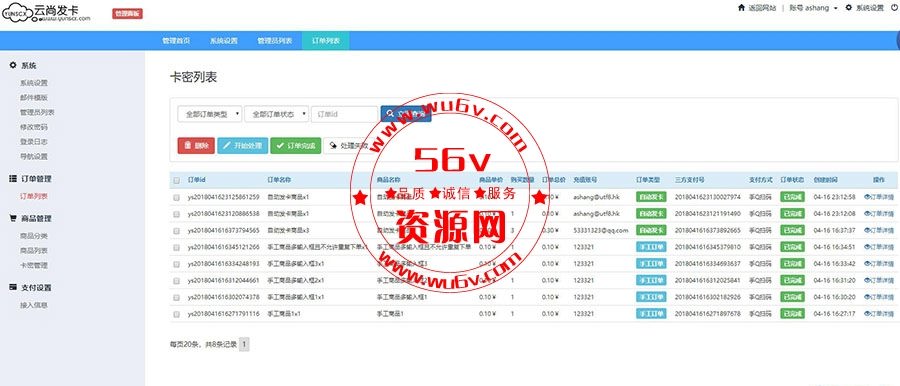Screen dimensions: 900x386
Task: Click the home icon beside 返回网站
Action: tap(742, 8)
